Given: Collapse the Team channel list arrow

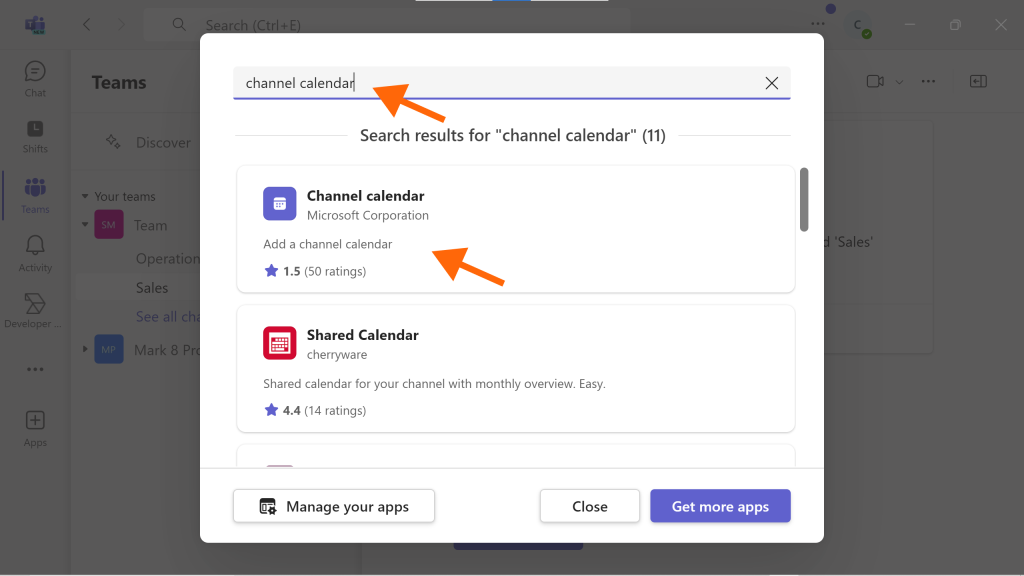Looking at the screenshot, I should coord(85,225).
